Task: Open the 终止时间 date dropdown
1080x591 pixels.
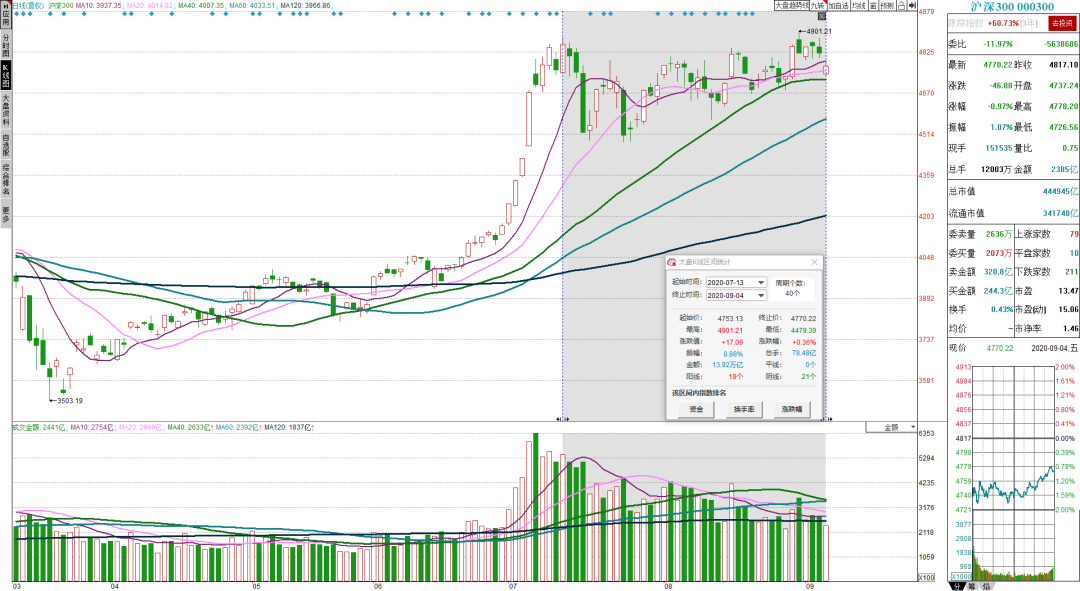Action: tap(761, 296)
